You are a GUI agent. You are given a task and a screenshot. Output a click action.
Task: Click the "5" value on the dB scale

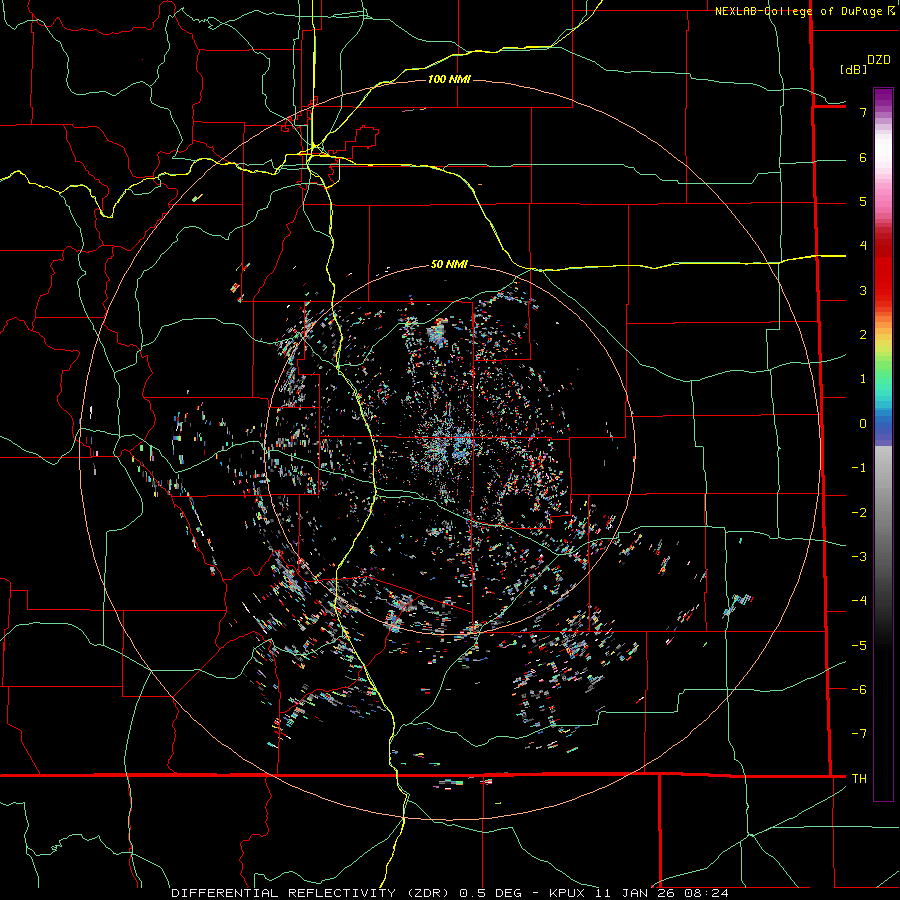pyautogui.click(x=863, y=201)
